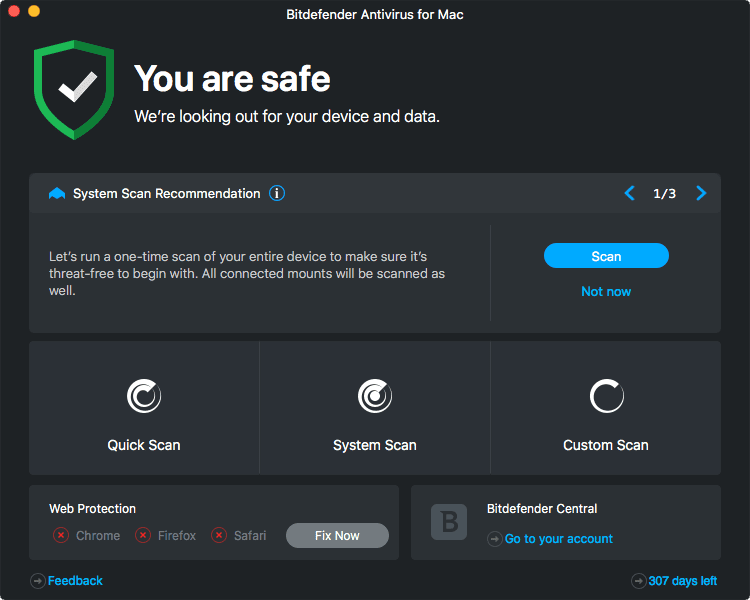Image resolution: width=750 pixels, height=600 pixels.
Task: Dismiss the recommendation with Not now
Action: [606, 291]
